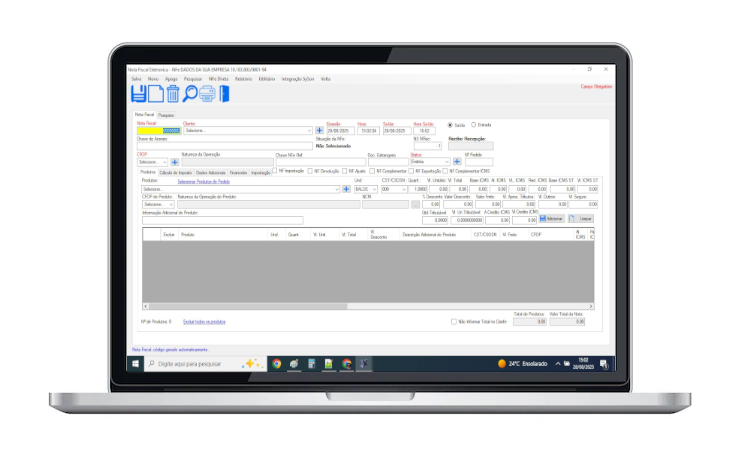Check Não Informar Total no Cliente
The image size is (740, 453).
click(453, 322)
